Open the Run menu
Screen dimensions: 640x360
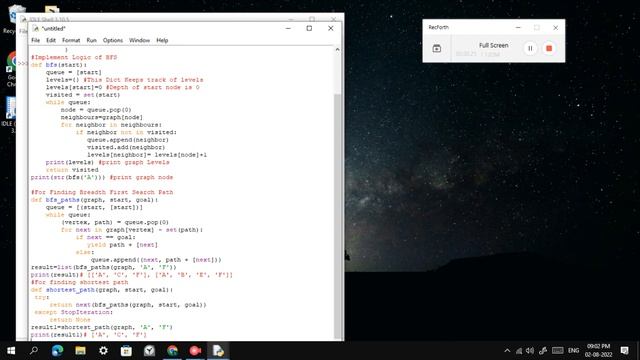[x=91, y=40]
